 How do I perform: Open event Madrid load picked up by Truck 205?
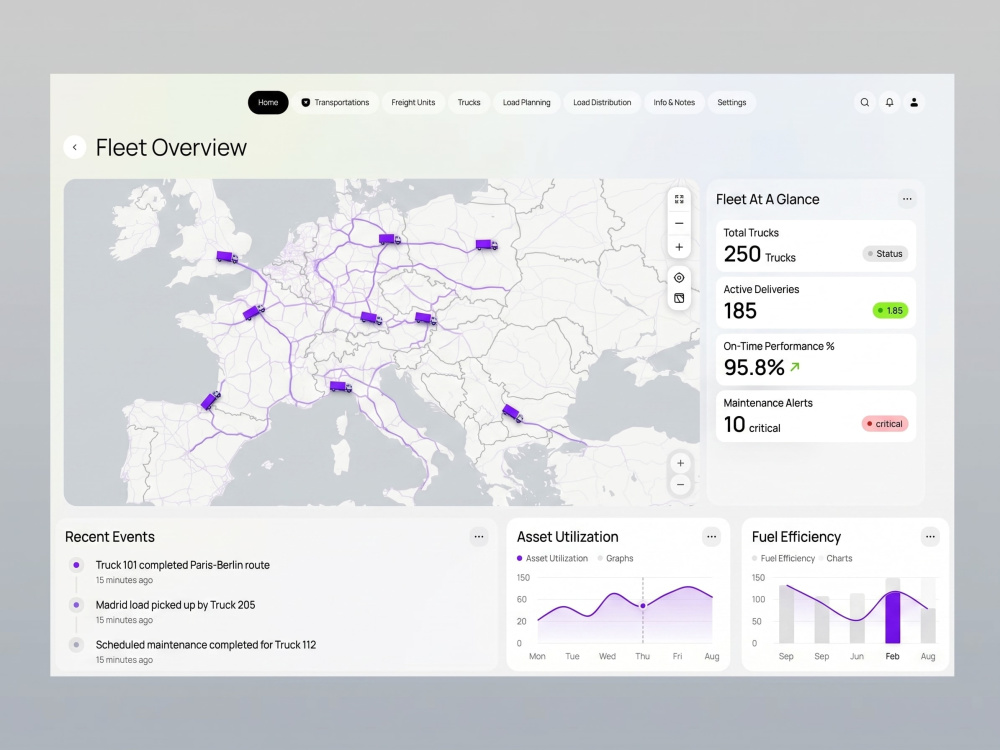pos(175,605)
